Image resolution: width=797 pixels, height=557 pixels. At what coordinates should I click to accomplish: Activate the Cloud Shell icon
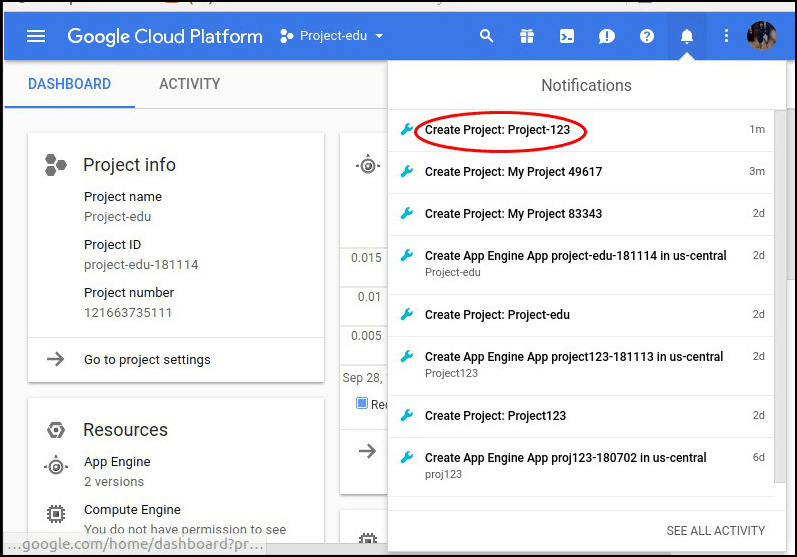[567, 36]
